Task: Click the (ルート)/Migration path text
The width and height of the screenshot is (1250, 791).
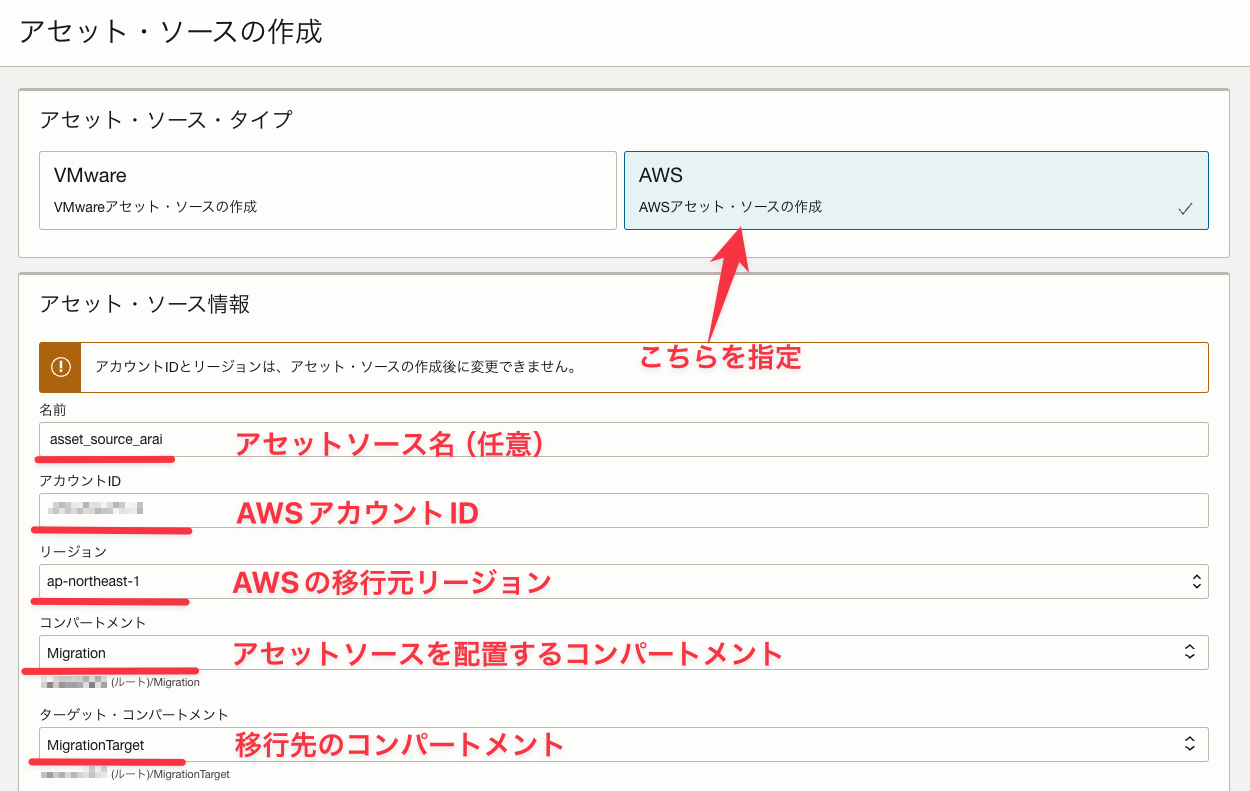Action: click(155, 682)
